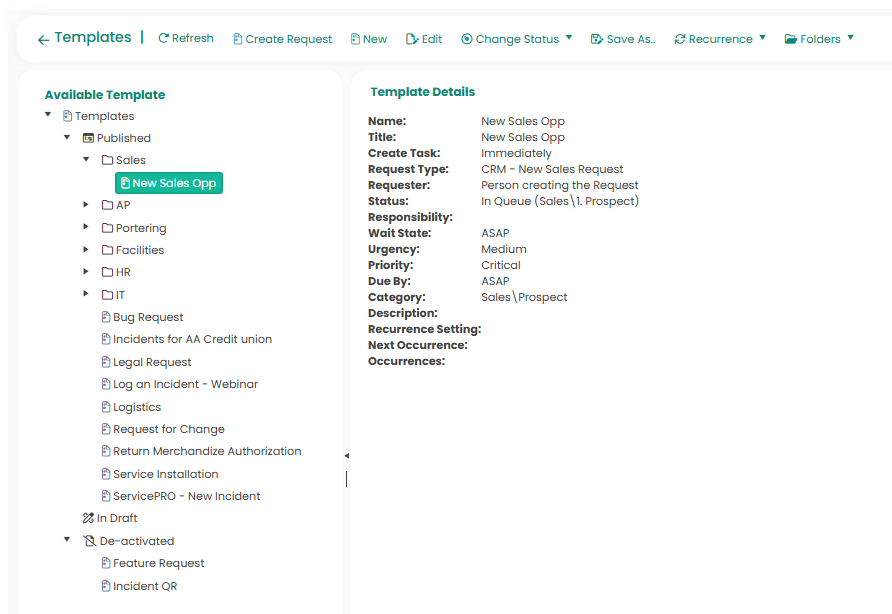
Task: Click the back arrow beside Templates
Action: (43, 40)
